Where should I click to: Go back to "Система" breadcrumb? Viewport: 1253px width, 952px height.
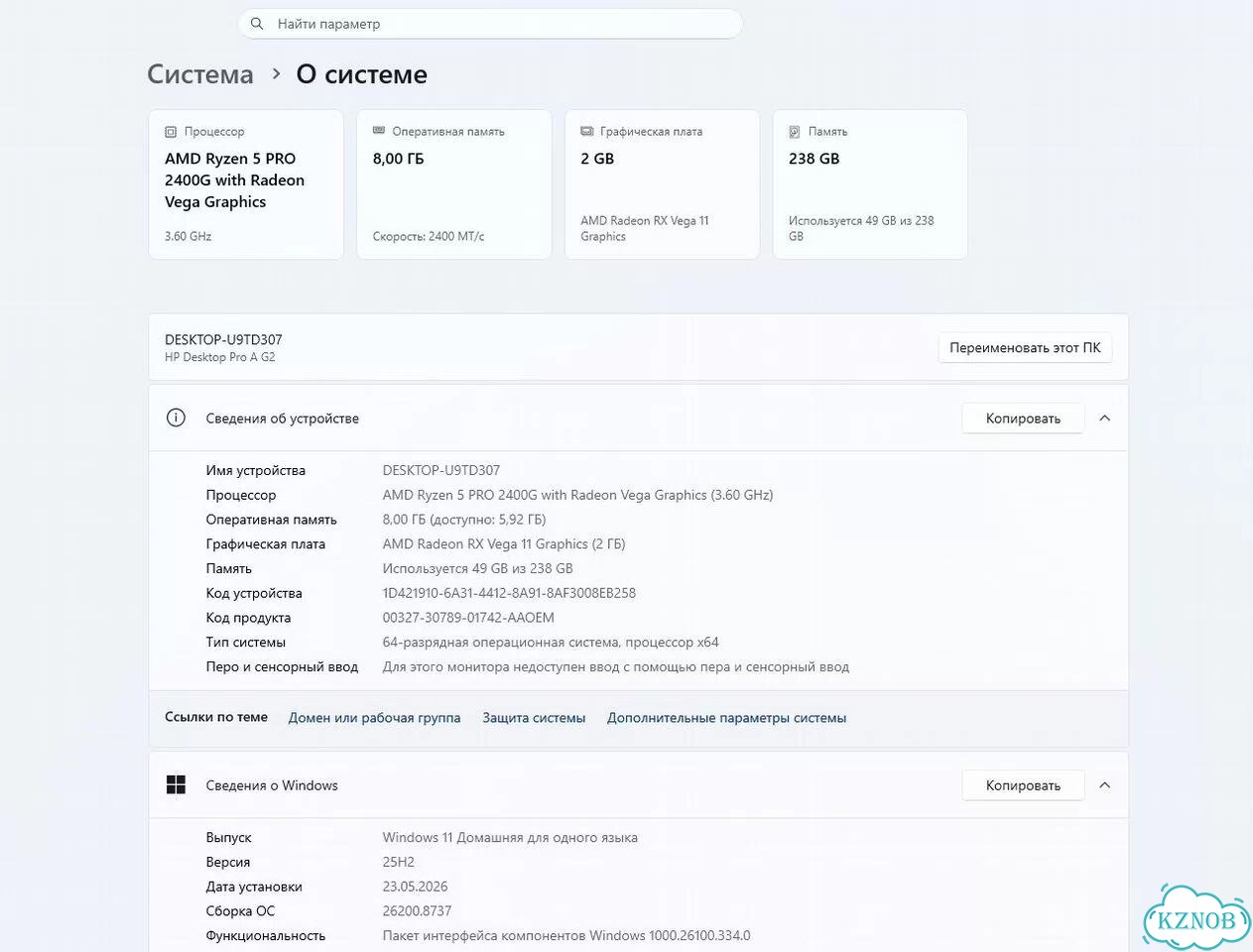200,74
